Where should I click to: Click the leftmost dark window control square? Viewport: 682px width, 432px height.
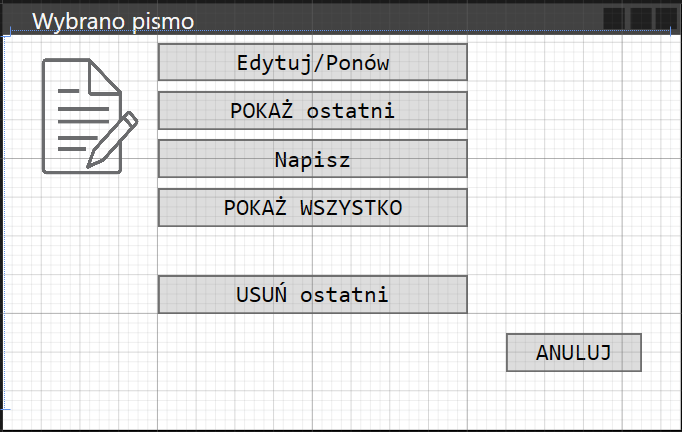pos(614,19)
